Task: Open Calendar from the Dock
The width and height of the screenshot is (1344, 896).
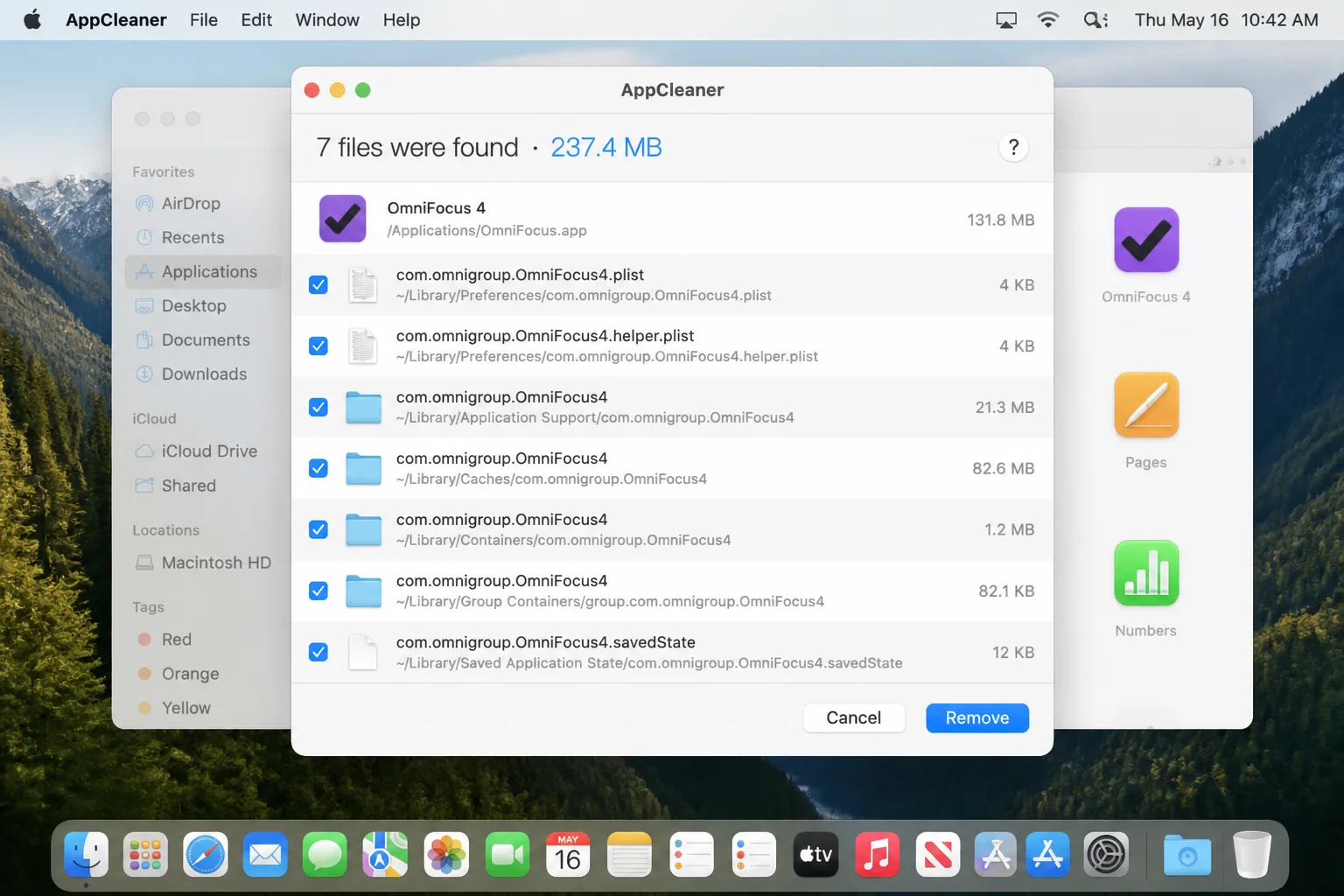Action: (x=568, y=854)
